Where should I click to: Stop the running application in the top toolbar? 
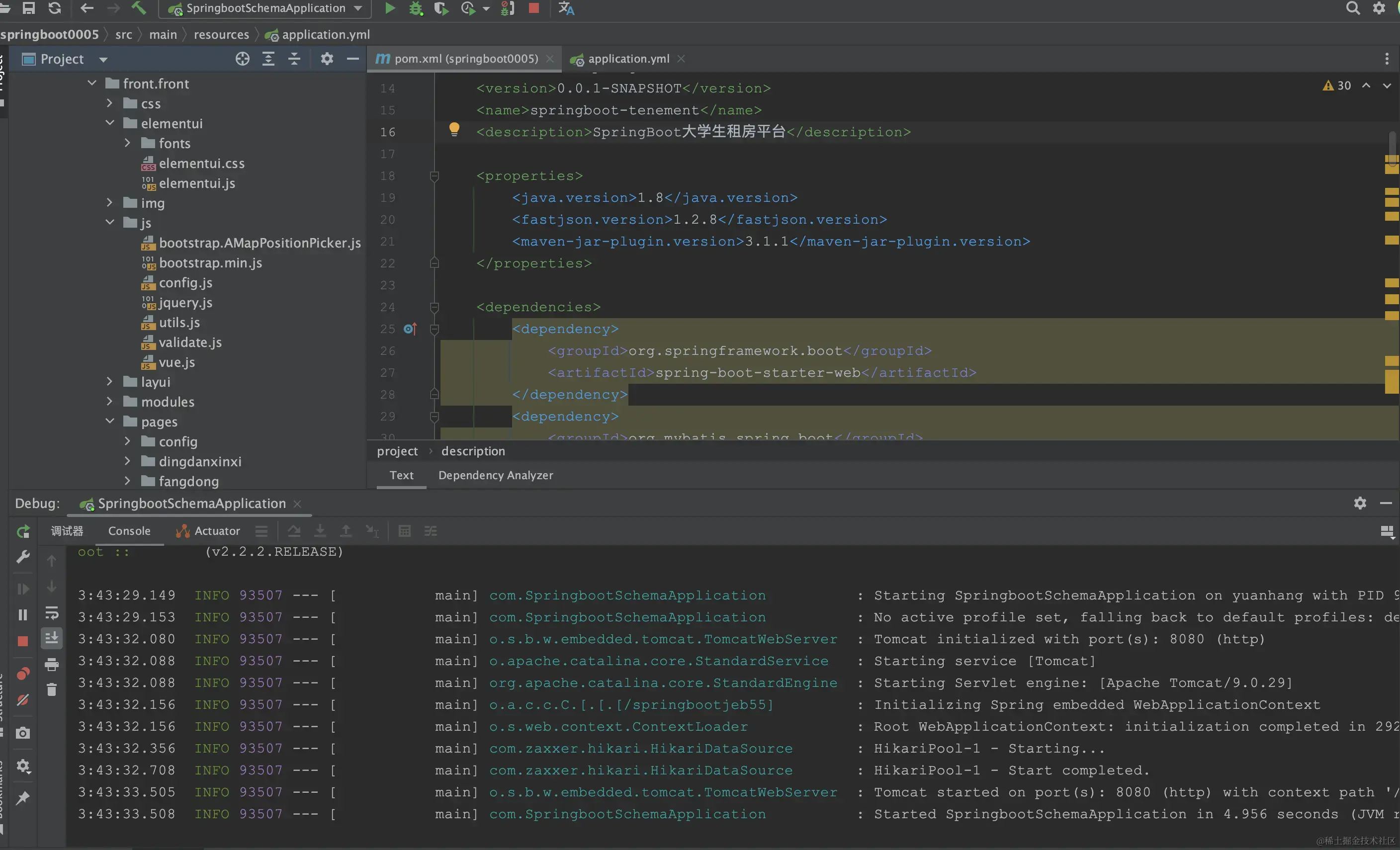pos(533,8)
